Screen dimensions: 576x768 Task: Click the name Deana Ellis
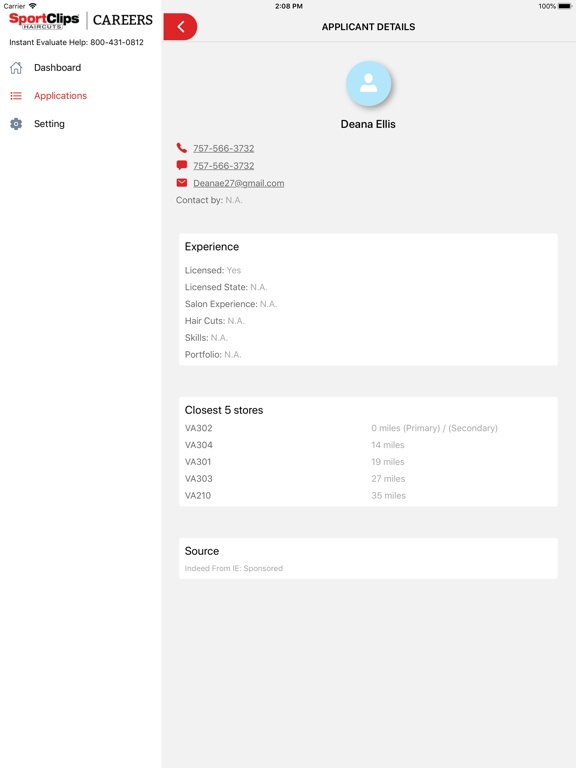click(x=368, y=124)
